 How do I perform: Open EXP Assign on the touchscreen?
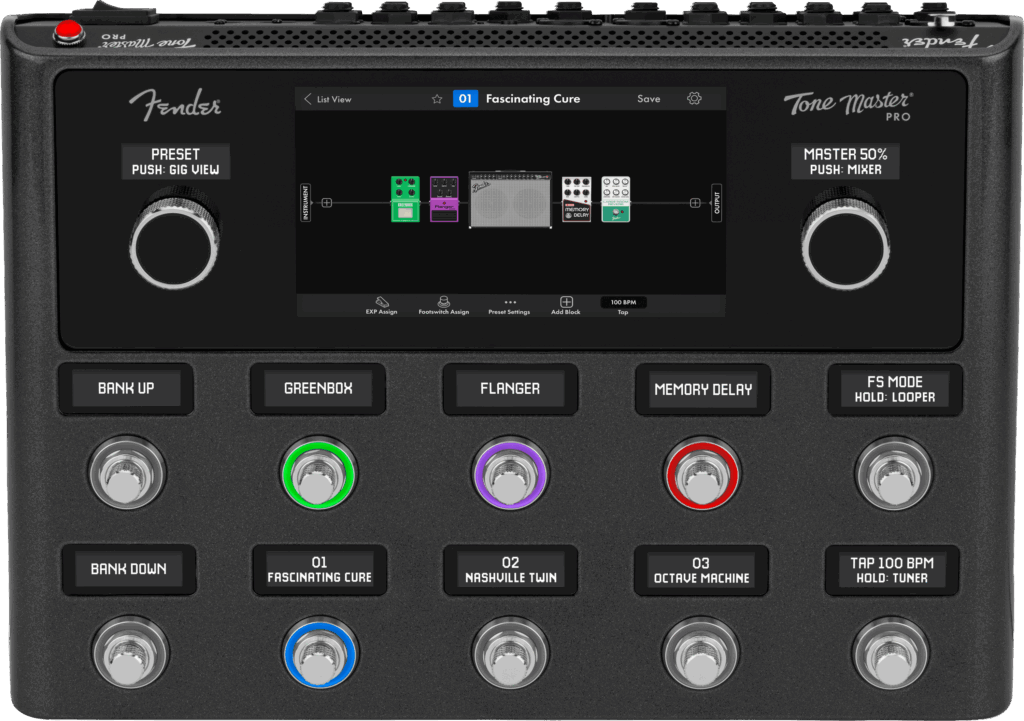pyautogui.click(x=381, y=305)
